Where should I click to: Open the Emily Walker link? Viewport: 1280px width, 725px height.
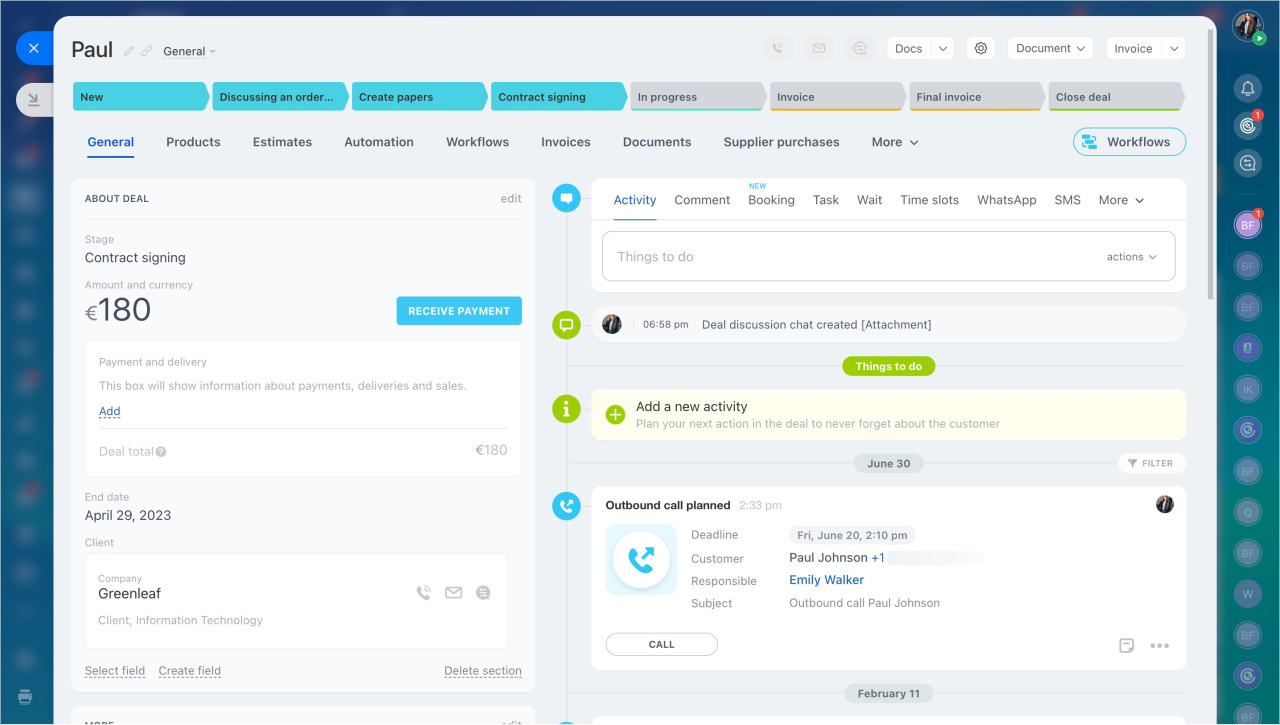(826, 580)
